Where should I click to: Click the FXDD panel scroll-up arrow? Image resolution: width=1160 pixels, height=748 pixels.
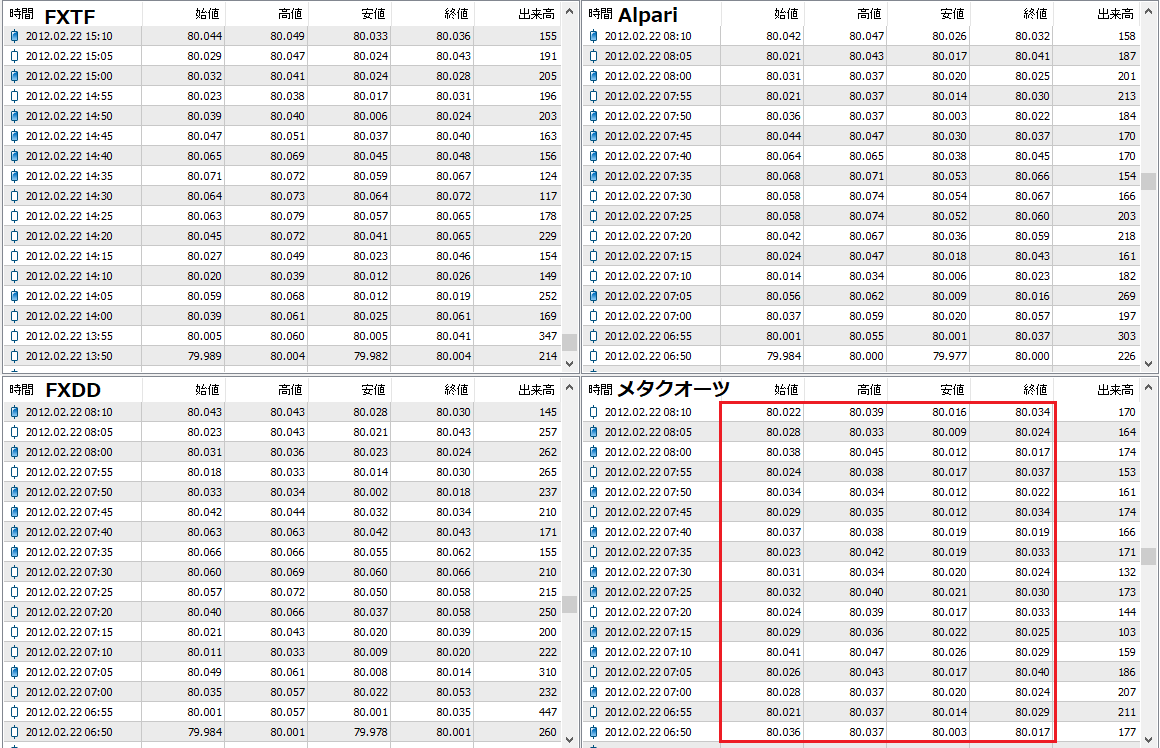(569, 387)
